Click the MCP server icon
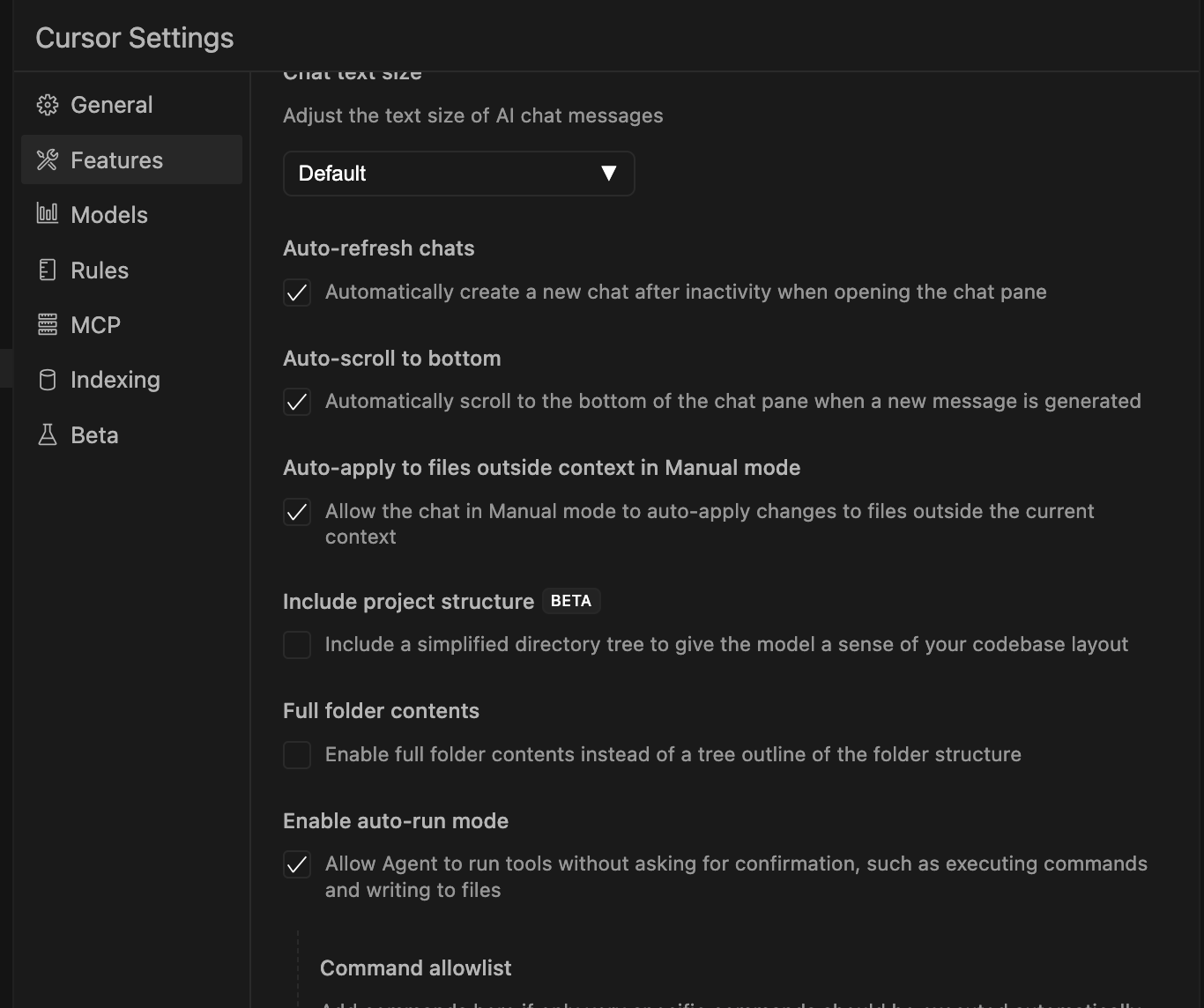The width and height of the screenshot is (1204, 1008). [x=48, y=324]
